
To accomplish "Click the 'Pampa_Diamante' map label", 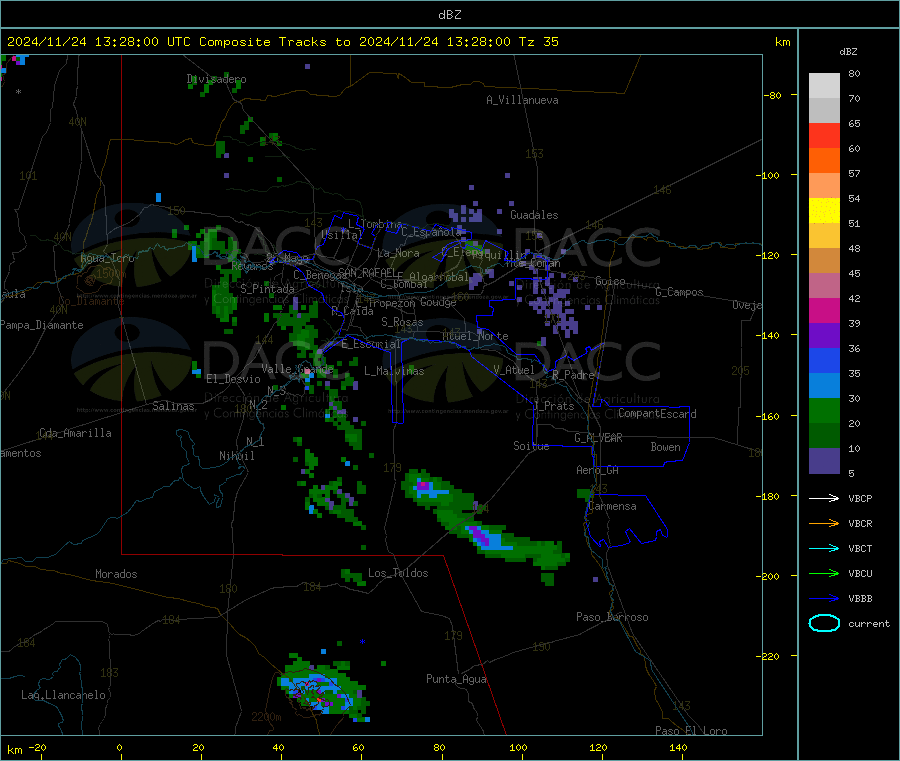I will [x=42, y=325].
